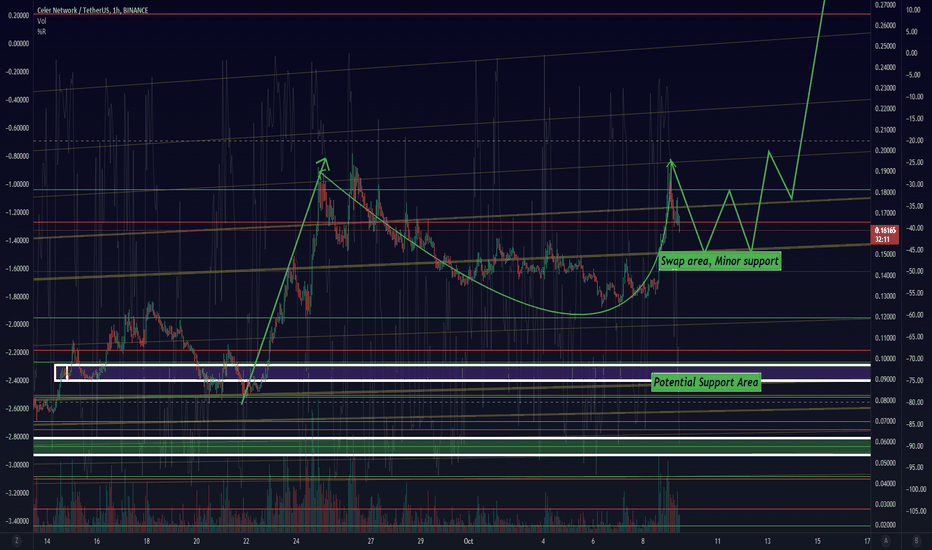Click the 0.05000 price scale value

885,463
